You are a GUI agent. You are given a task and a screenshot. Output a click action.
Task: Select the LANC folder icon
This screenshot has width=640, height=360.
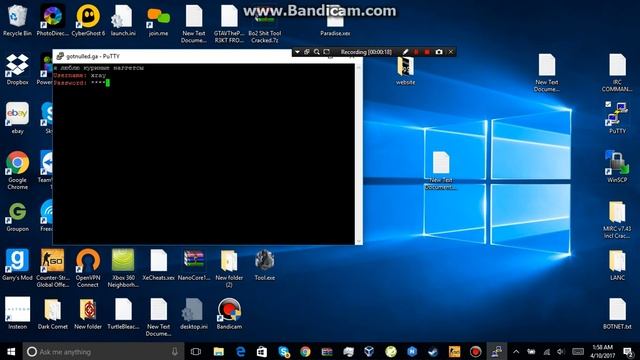click(617, 265)
